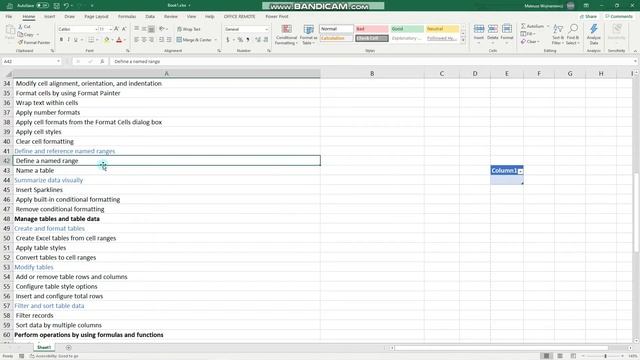Apply comma style
The width and height of the screenshot is (640, 360).
(248, 40)
